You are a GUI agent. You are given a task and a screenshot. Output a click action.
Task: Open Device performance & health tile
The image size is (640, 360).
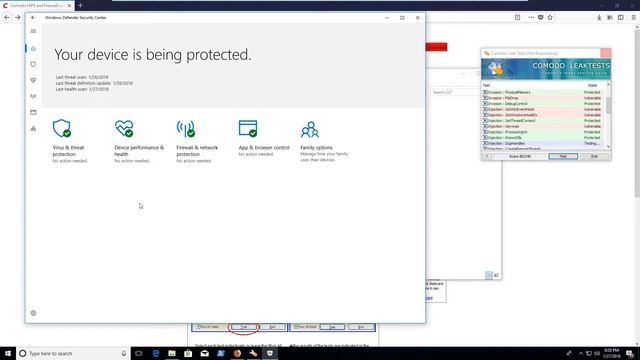139,141
